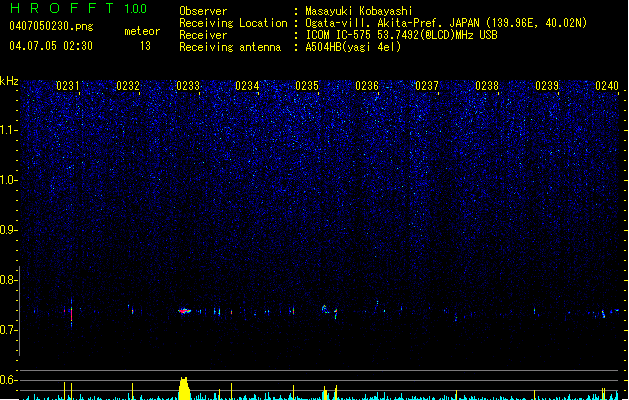Select the file name 0407050230.png
The width and height of the screenshot is (629, 400).
[x=51, y=26]
